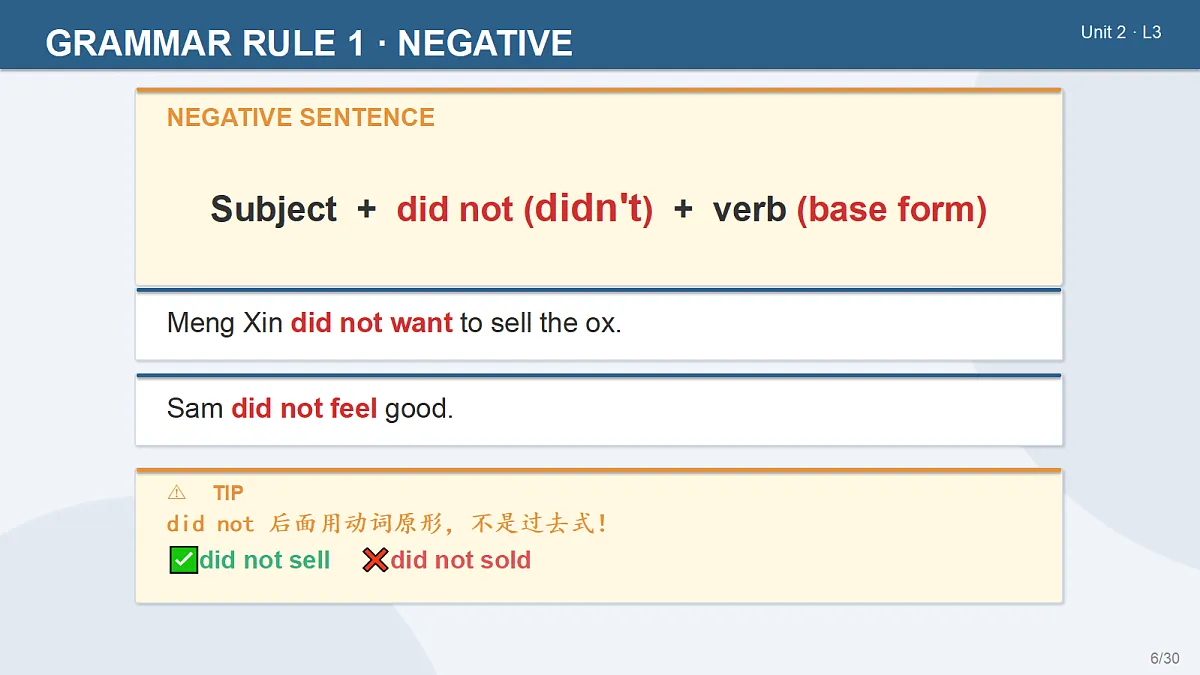Select the Meng Xin example sentence
The height and width of the screenshot is (675, 1200).
(394, 323)
